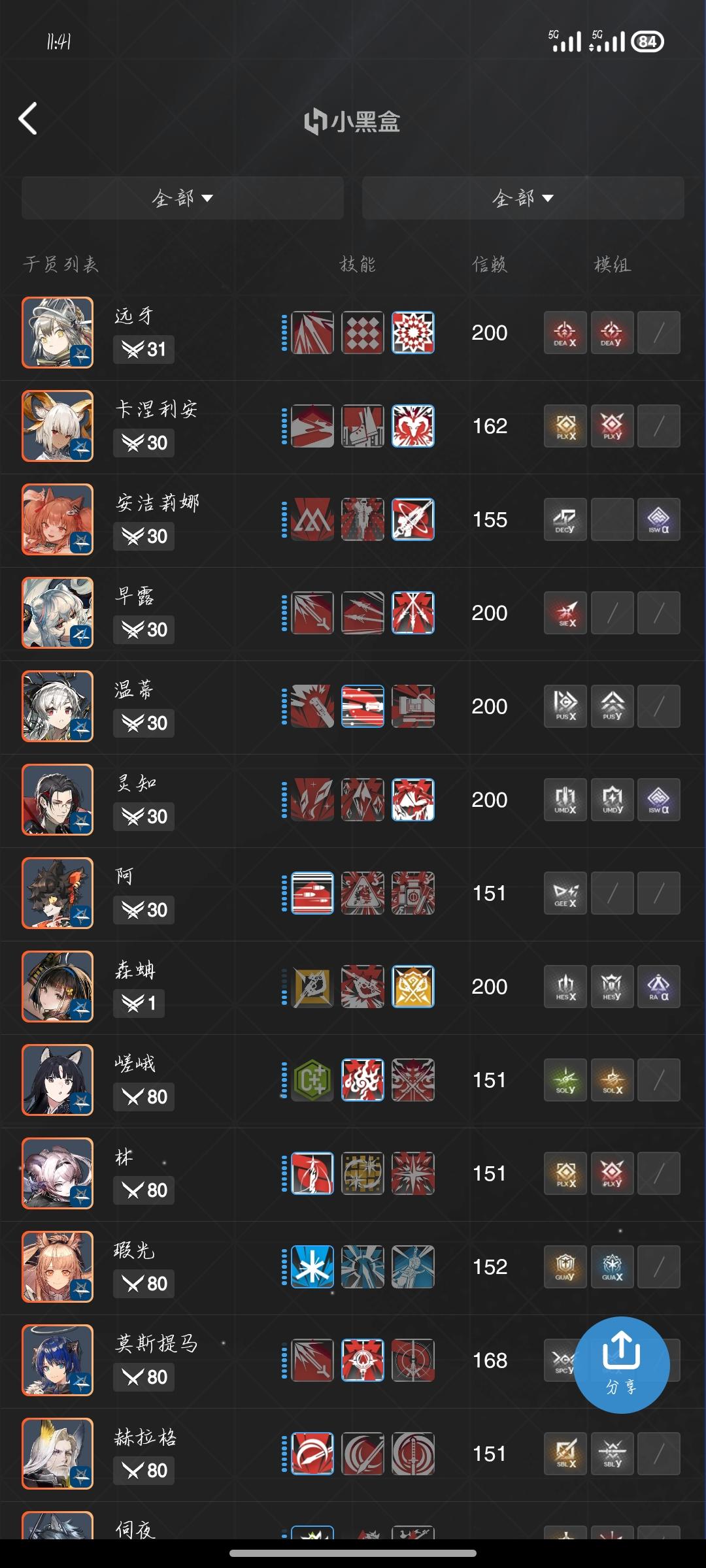Select 温蒂's highlighted second skill icon
706x1568 pixels.
[x=363, y=706]
